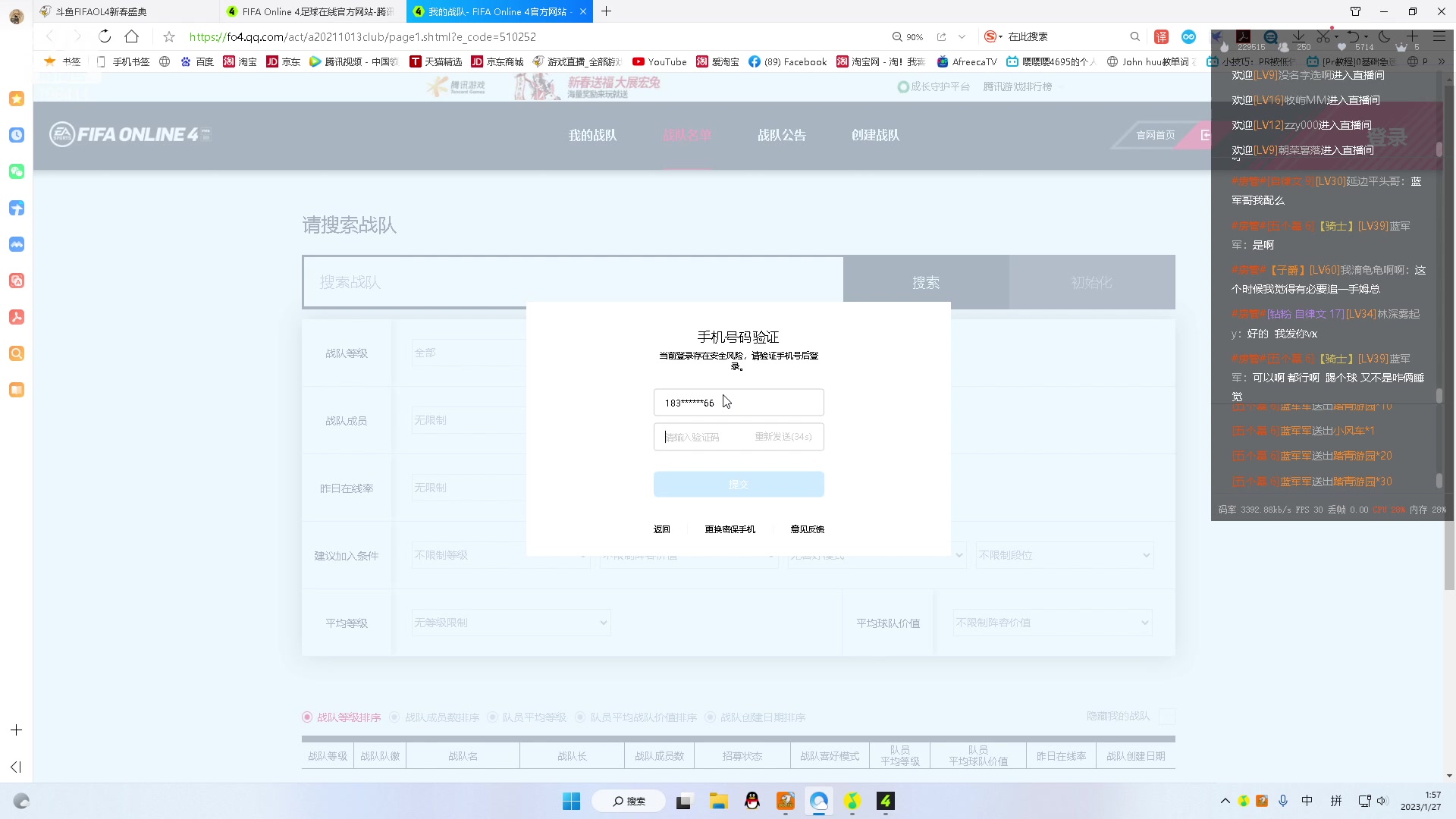Image resolution: width=1456 pixels, height=819 pixels.
Task: Select 战队成员数排序 radio button
Action: click(x=394, y=717)
